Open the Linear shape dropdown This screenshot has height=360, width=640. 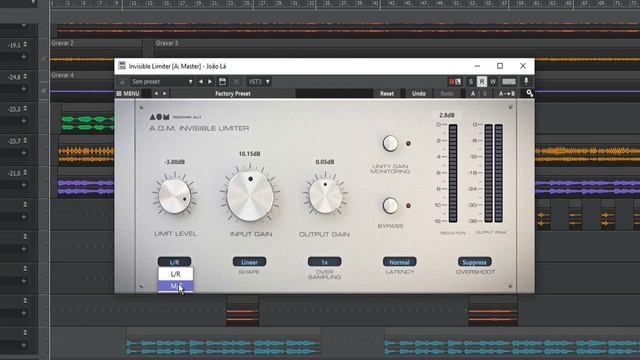click(249, 262)
